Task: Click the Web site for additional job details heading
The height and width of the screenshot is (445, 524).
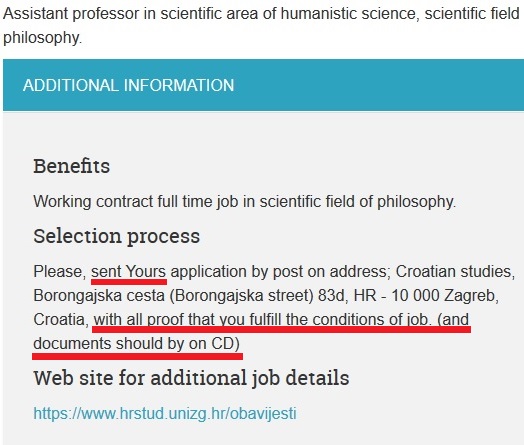Action: click(x=191, y=378)
